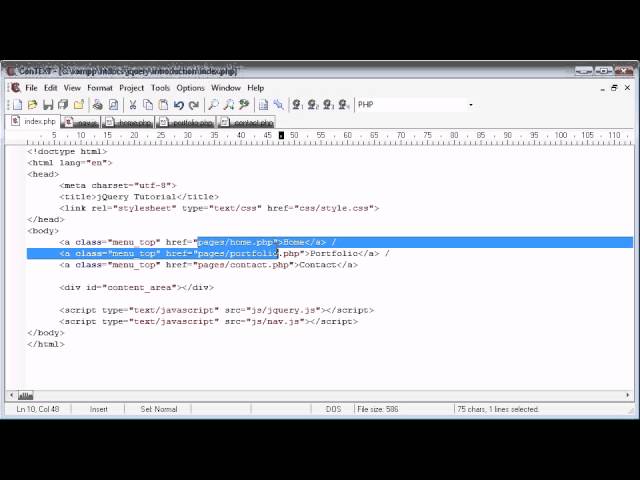
Task: Click the '<meta charset="utf-8">' line
Action: pos(118,185)
